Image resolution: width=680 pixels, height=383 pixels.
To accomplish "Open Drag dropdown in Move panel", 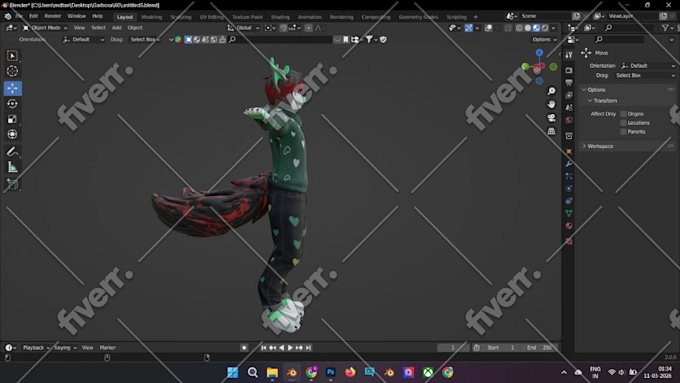I will 644,75.
